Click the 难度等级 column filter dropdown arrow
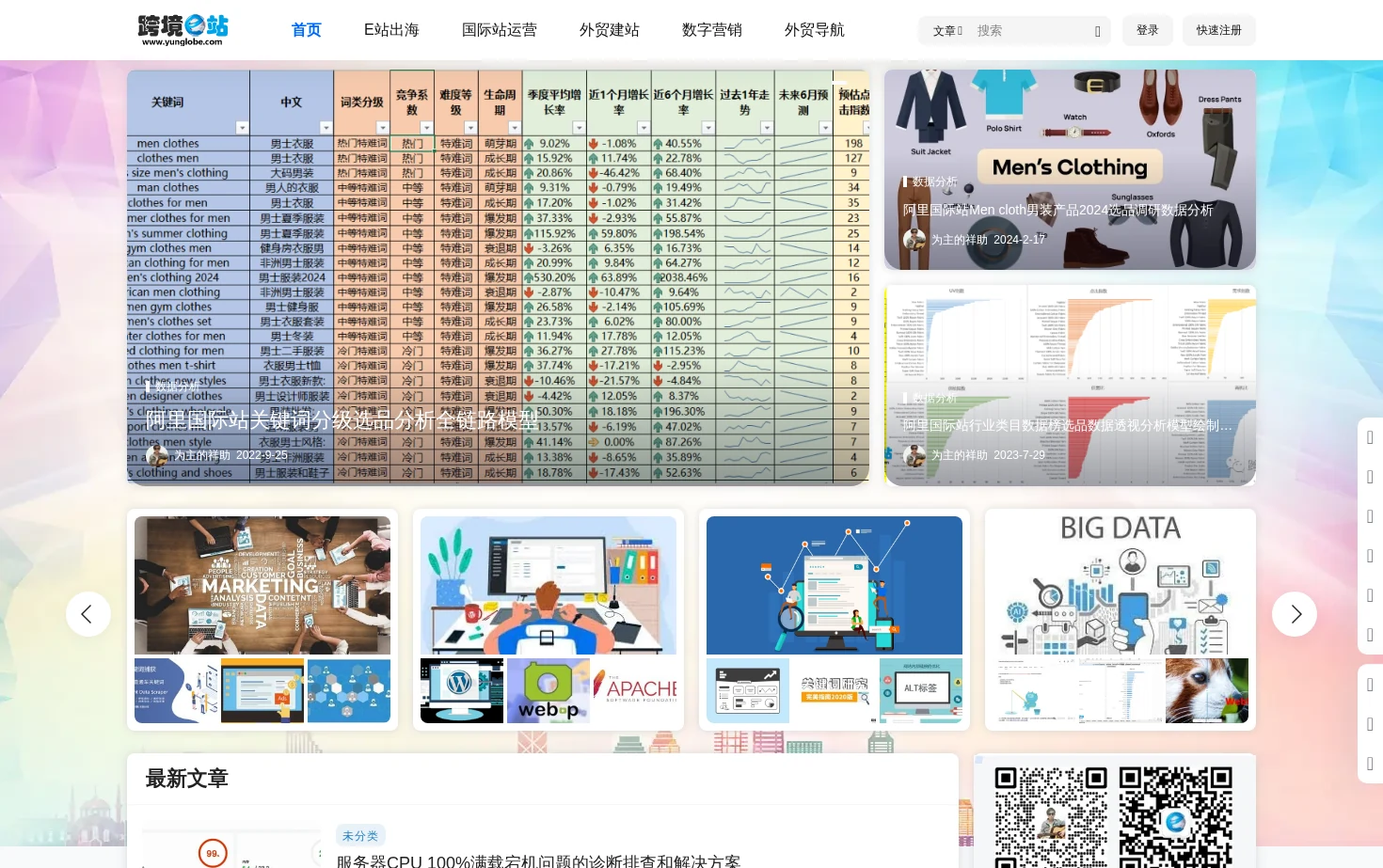This screenshot has width=1383, height=868. pos(470,128)
